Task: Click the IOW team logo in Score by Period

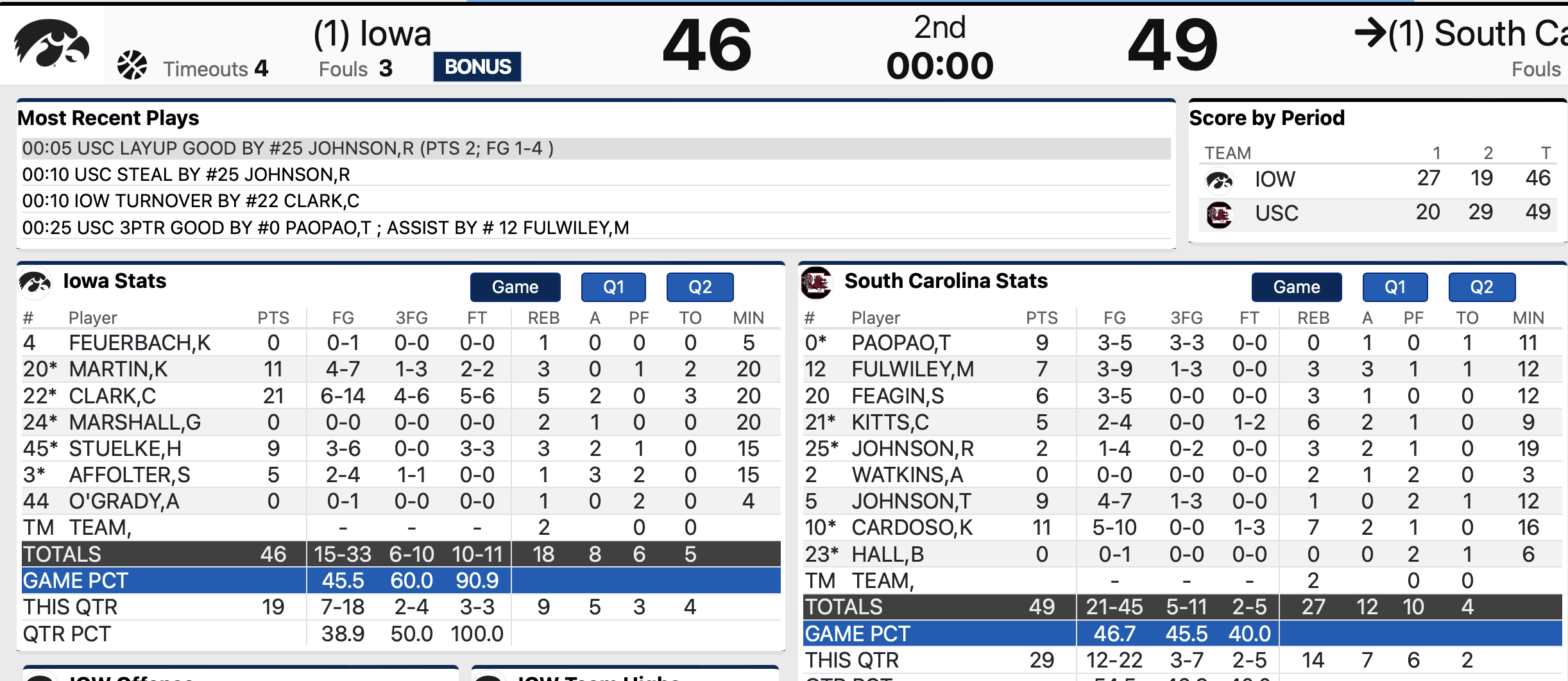Action: click(x=1219, y=180)
